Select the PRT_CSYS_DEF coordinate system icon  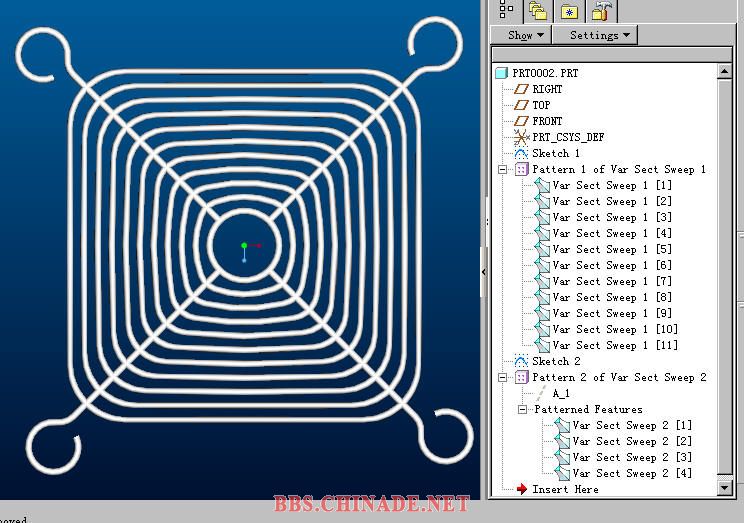point(520,137)
